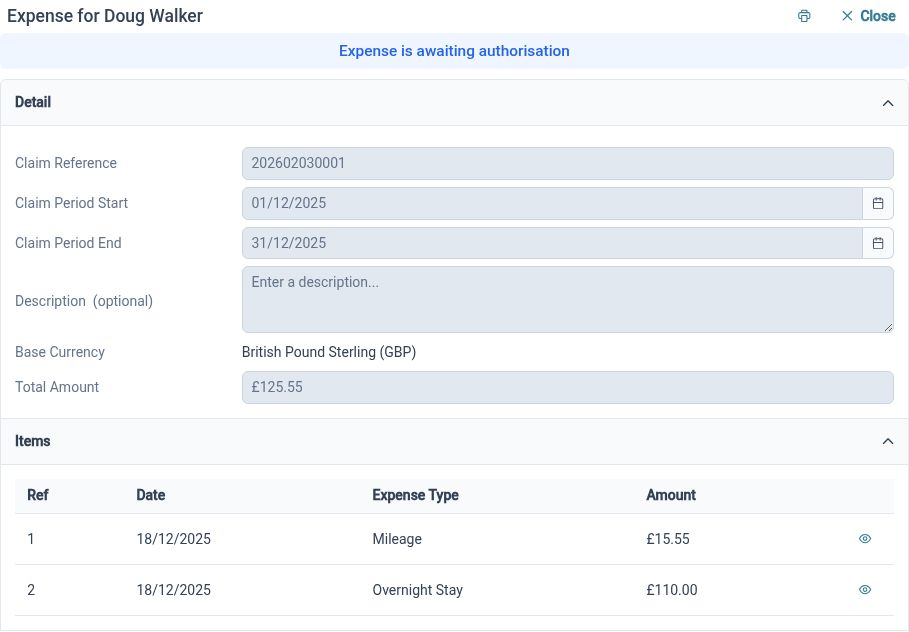This screenshot has width=909, height=632.
Task: Collapse the Items section chevron
Action: (888, 442)
